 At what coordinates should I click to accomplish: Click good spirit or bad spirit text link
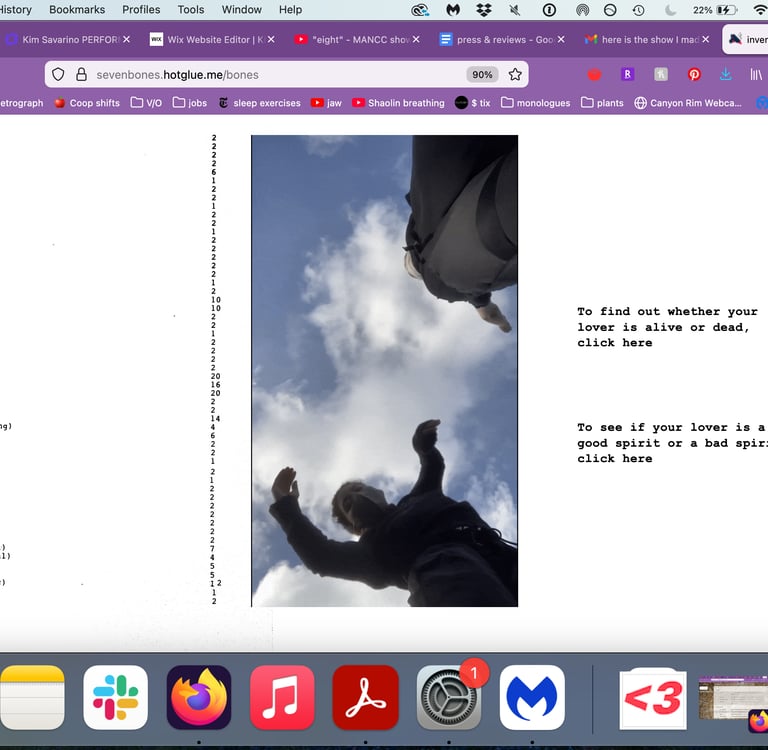(672, 443)
